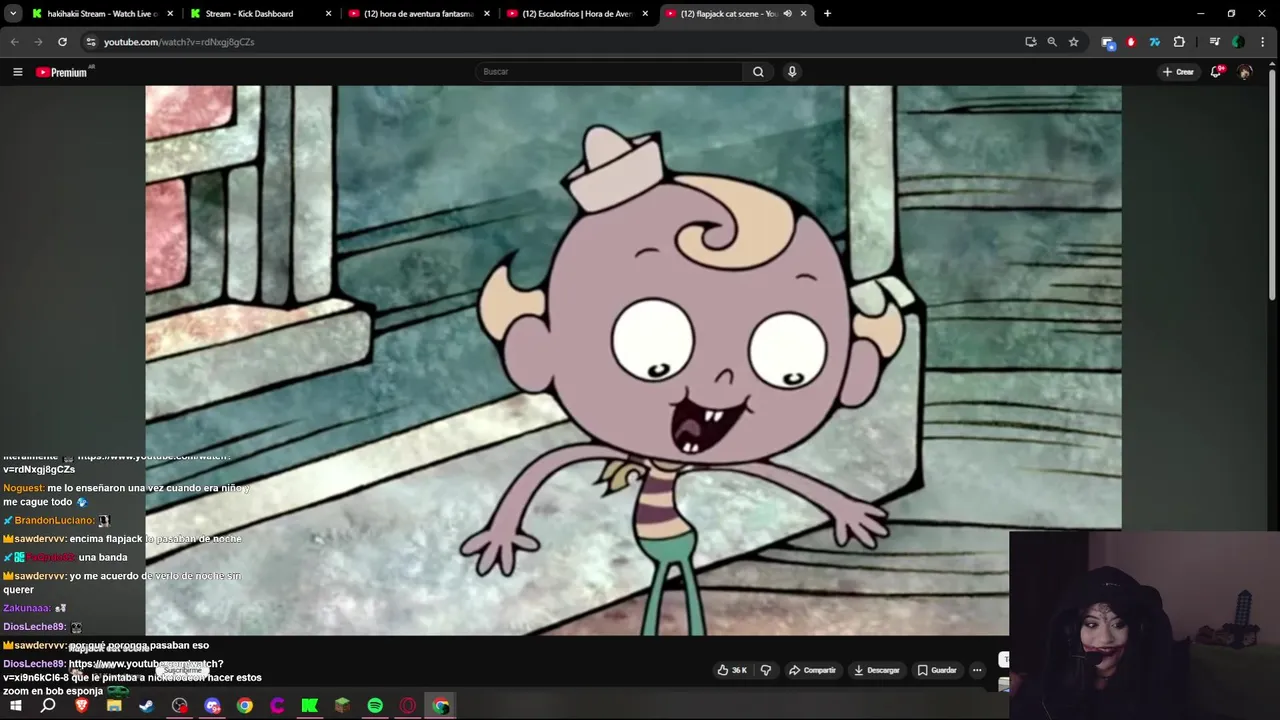Save video with the Guardar button
The width and height of the screenshot is (1280, 720).
[937, 670]
